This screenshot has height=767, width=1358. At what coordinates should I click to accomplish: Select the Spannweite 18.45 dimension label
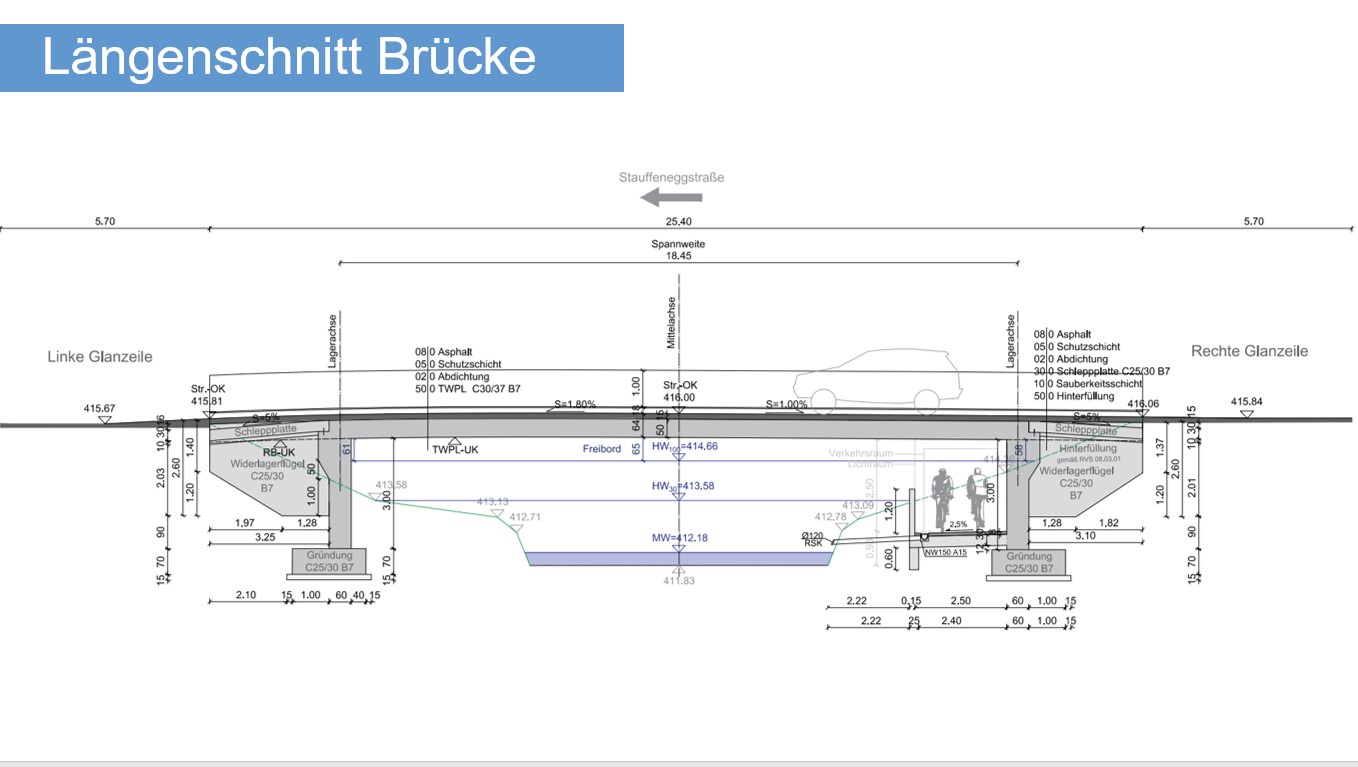pyautogui.click(x=678, y=250)
